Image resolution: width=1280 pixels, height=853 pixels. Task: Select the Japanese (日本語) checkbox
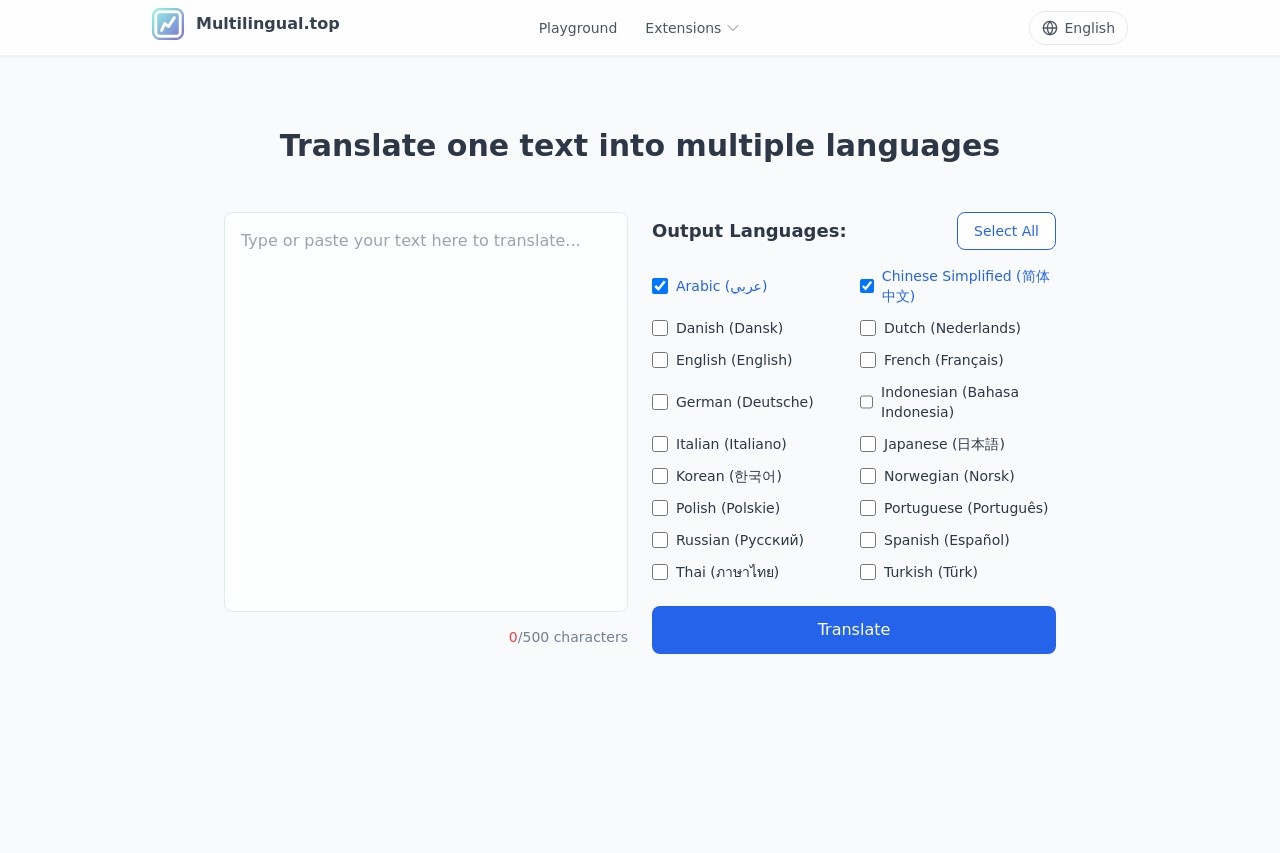pyautogui.click(x=868, y=444)
